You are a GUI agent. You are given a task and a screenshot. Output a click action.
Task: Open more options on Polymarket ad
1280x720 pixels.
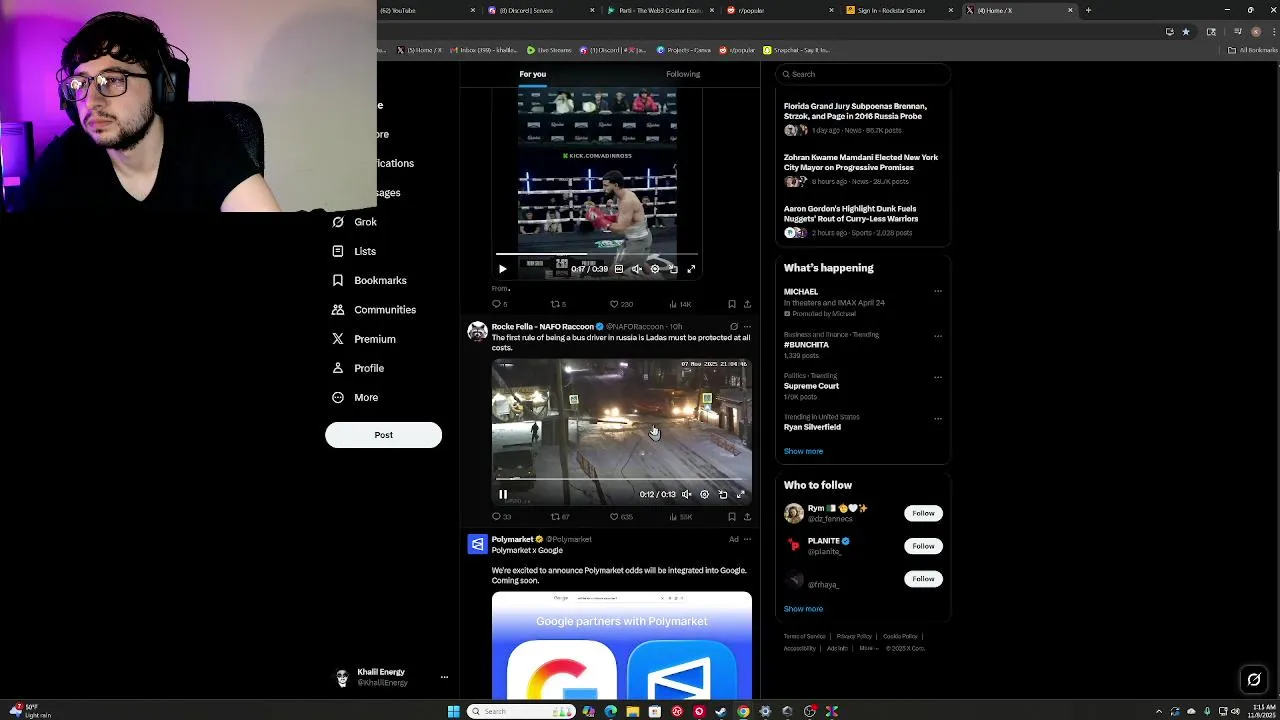(x=747, y=540)
